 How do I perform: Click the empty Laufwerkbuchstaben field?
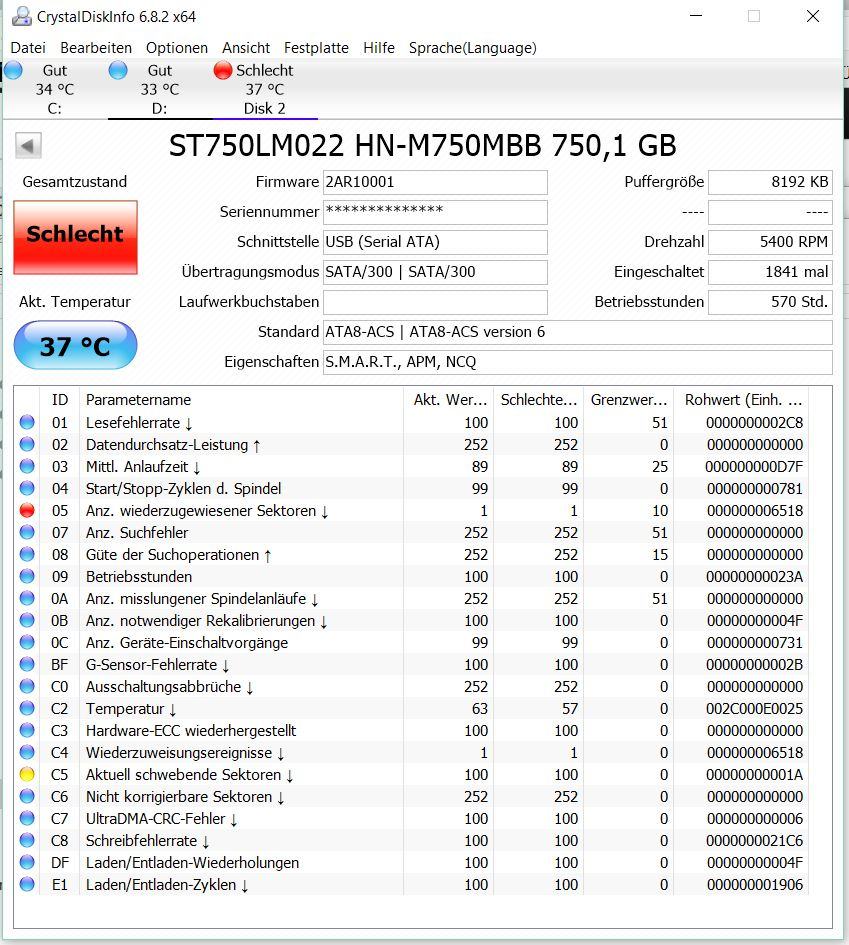pos(435,303)
